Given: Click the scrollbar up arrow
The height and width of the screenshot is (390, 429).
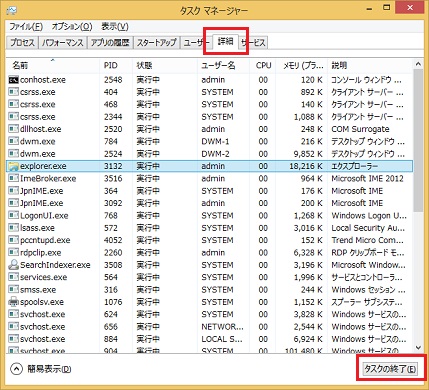Looking at the screenshot, I should (x=418, y=64).
